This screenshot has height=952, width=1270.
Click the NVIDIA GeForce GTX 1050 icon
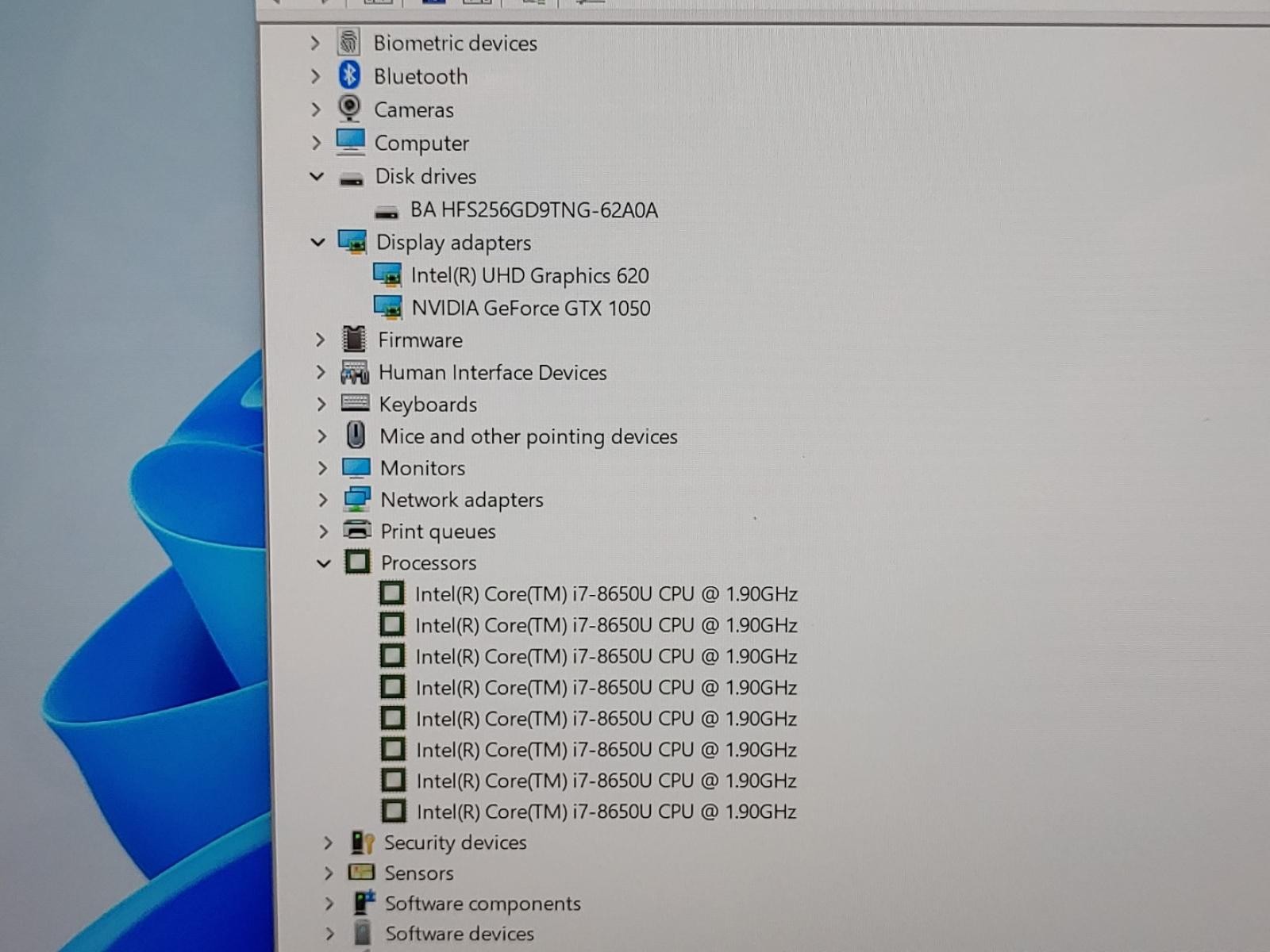click(387, 308)
